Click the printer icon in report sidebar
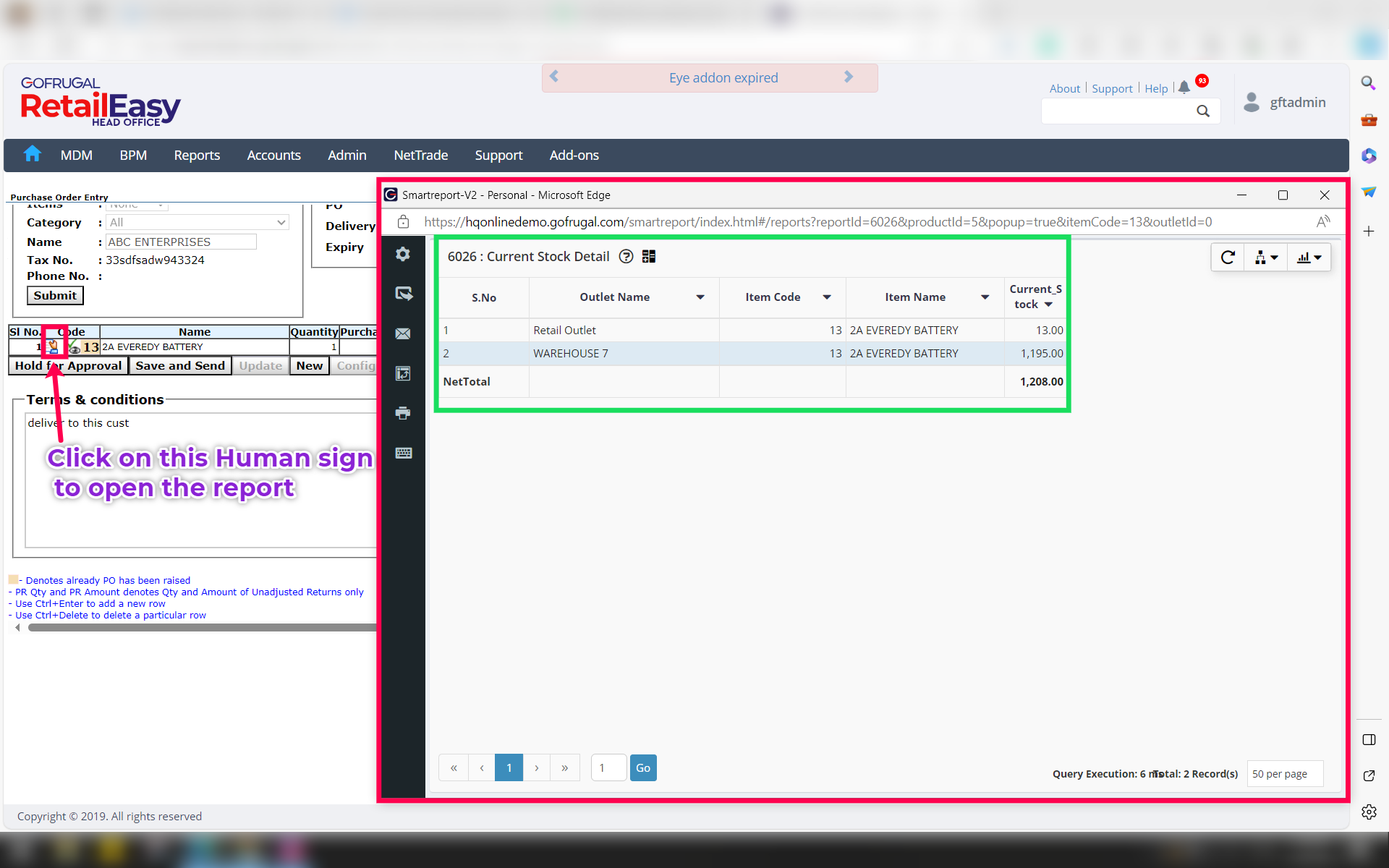Screen dimensions: 1389x868 click(403, 413)
